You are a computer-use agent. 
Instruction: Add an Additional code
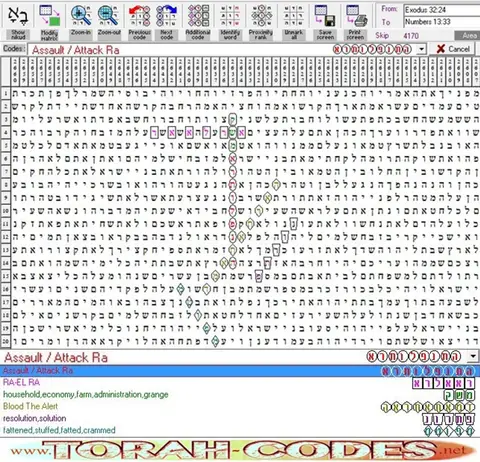tap(198, 22)
